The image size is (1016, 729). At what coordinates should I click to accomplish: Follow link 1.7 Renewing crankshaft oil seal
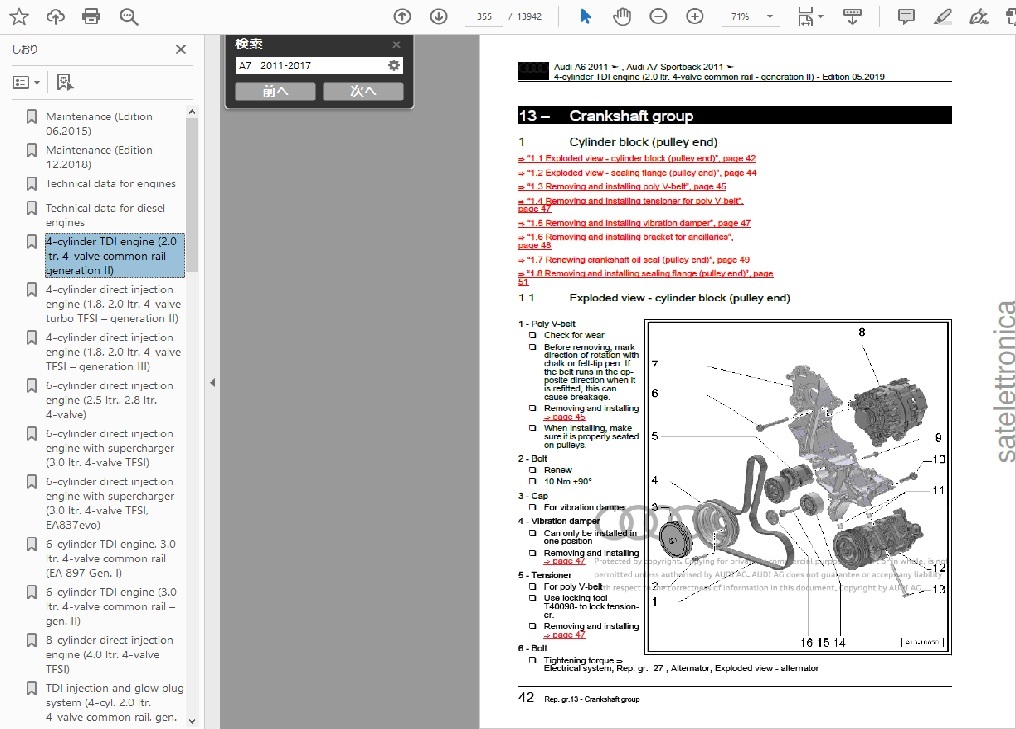tap(634, 260)
